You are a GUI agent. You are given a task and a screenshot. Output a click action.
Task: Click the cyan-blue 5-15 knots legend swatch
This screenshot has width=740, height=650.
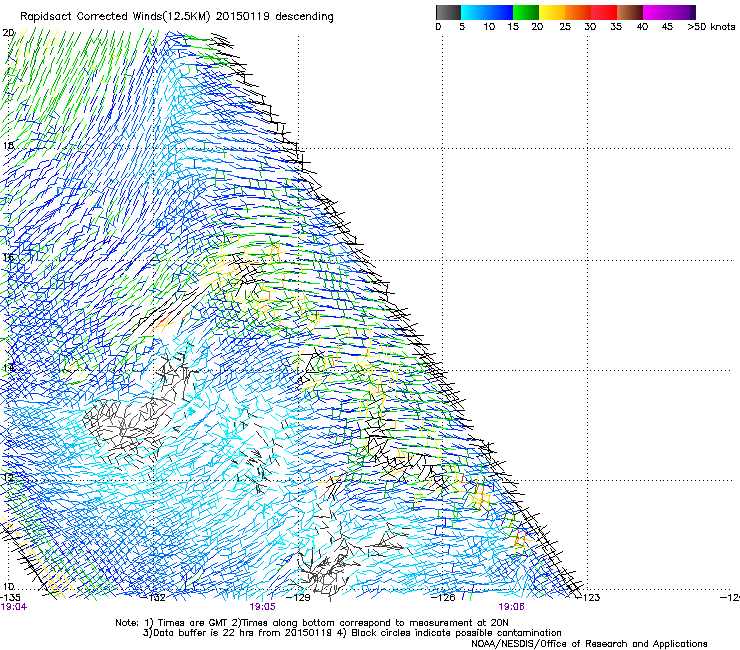click(x=487, y=12)
